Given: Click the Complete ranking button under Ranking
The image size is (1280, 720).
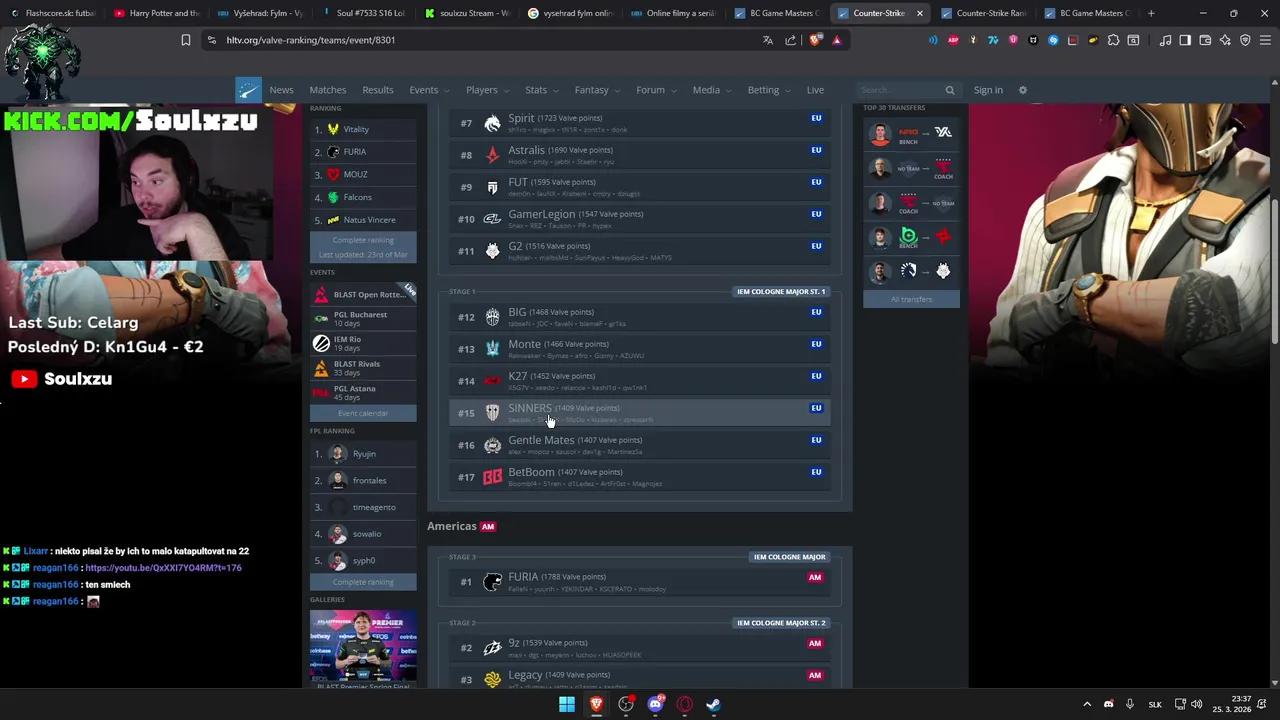Looking at the screenshot, I should tap(363, 240).
